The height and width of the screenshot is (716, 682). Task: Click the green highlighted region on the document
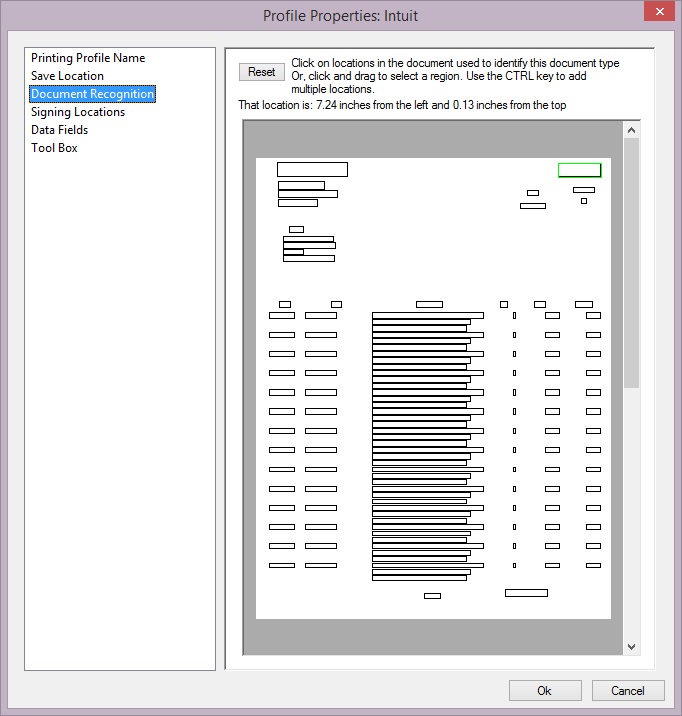point(579,170)
